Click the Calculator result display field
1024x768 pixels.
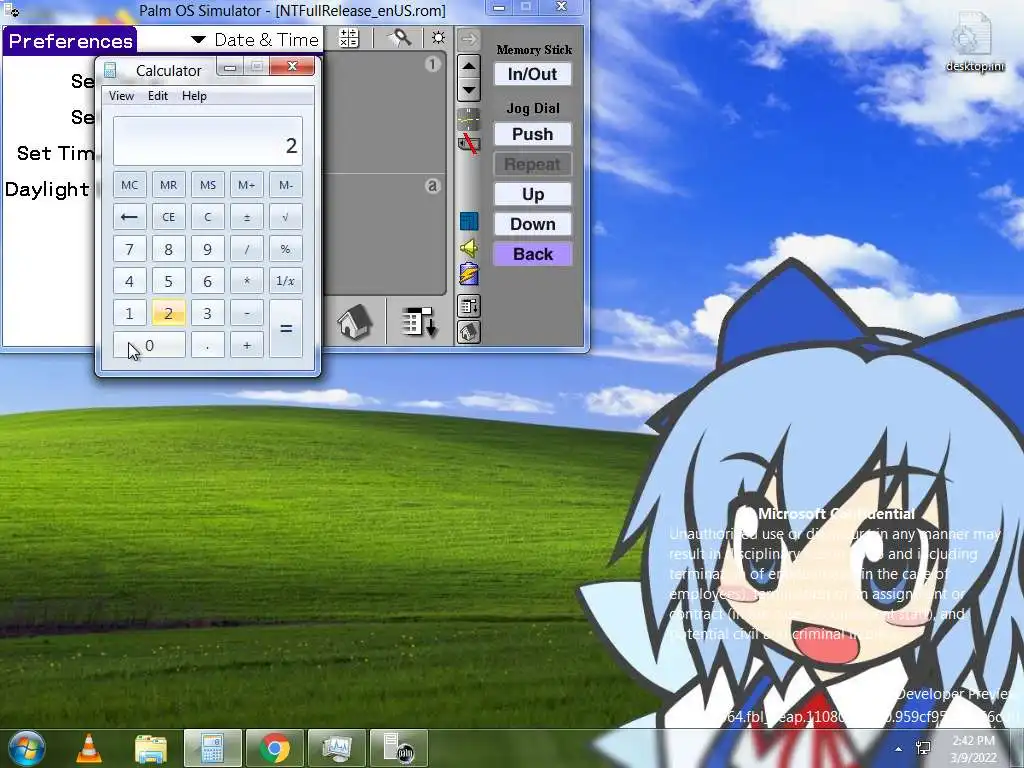(x=208, y=141)
